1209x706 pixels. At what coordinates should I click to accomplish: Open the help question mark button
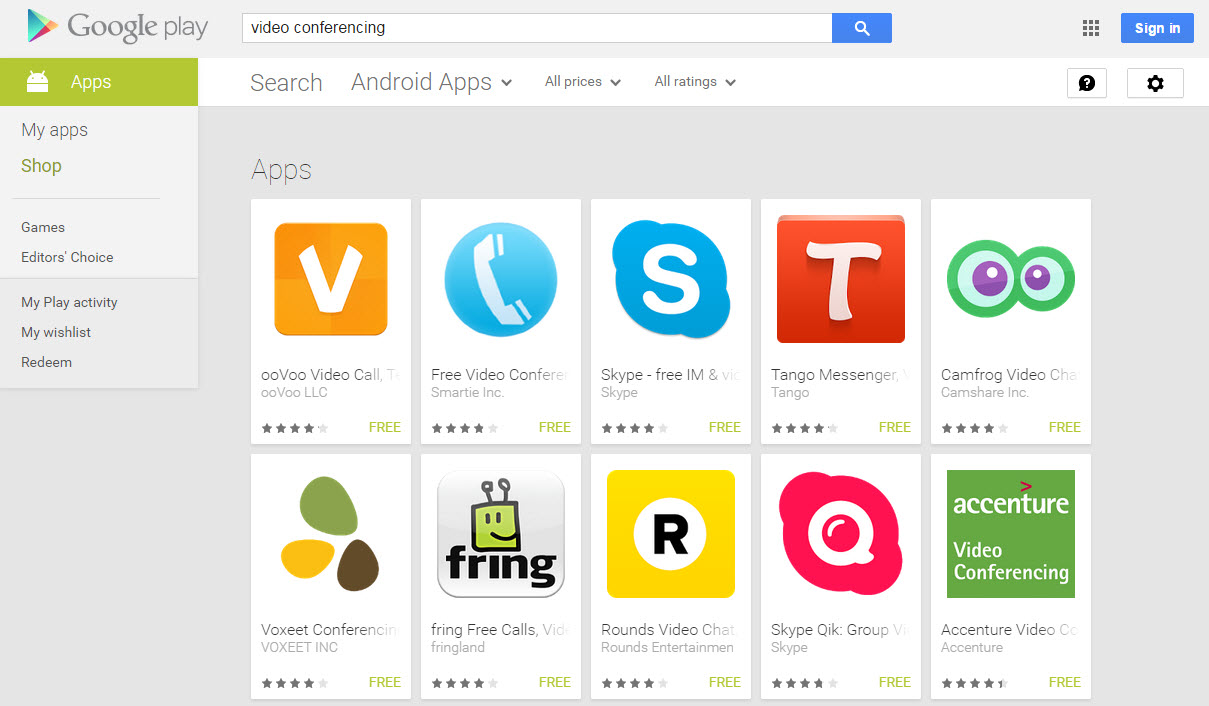click(1087, 83)
